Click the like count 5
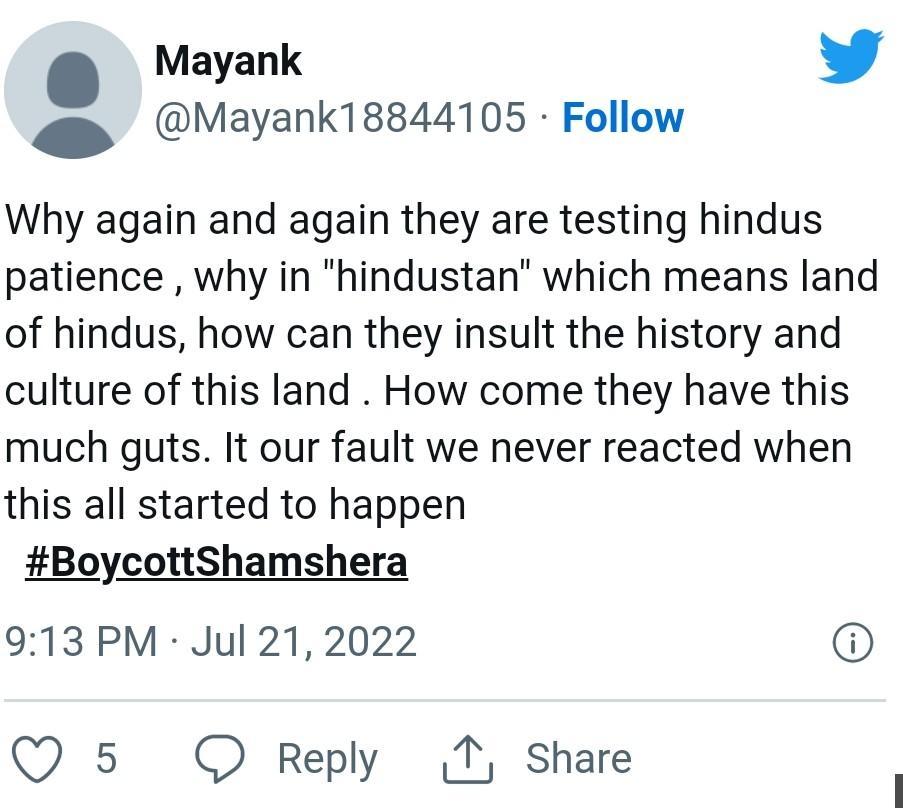903x808 pixels. tap(106, 758)
